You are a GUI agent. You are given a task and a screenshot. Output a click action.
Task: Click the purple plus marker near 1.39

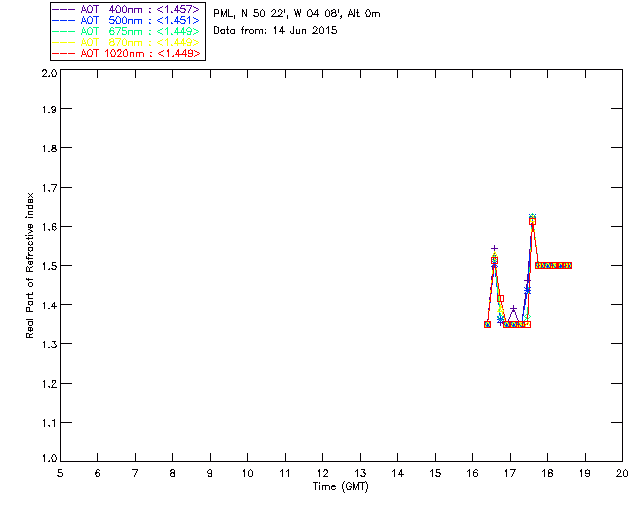pyautogui.click(x=513, y=309)
